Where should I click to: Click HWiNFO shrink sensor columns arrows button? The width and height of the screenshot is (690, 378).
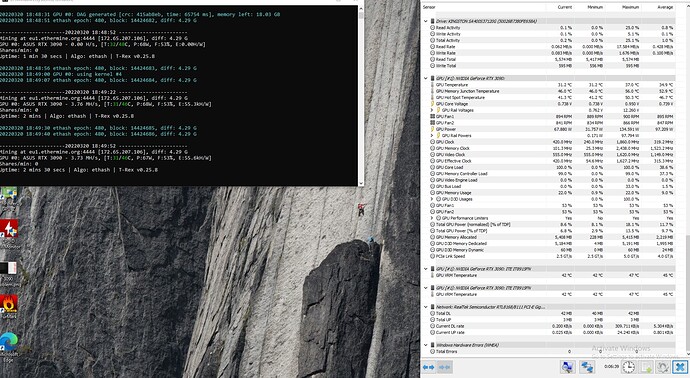[x=444, y=367]
